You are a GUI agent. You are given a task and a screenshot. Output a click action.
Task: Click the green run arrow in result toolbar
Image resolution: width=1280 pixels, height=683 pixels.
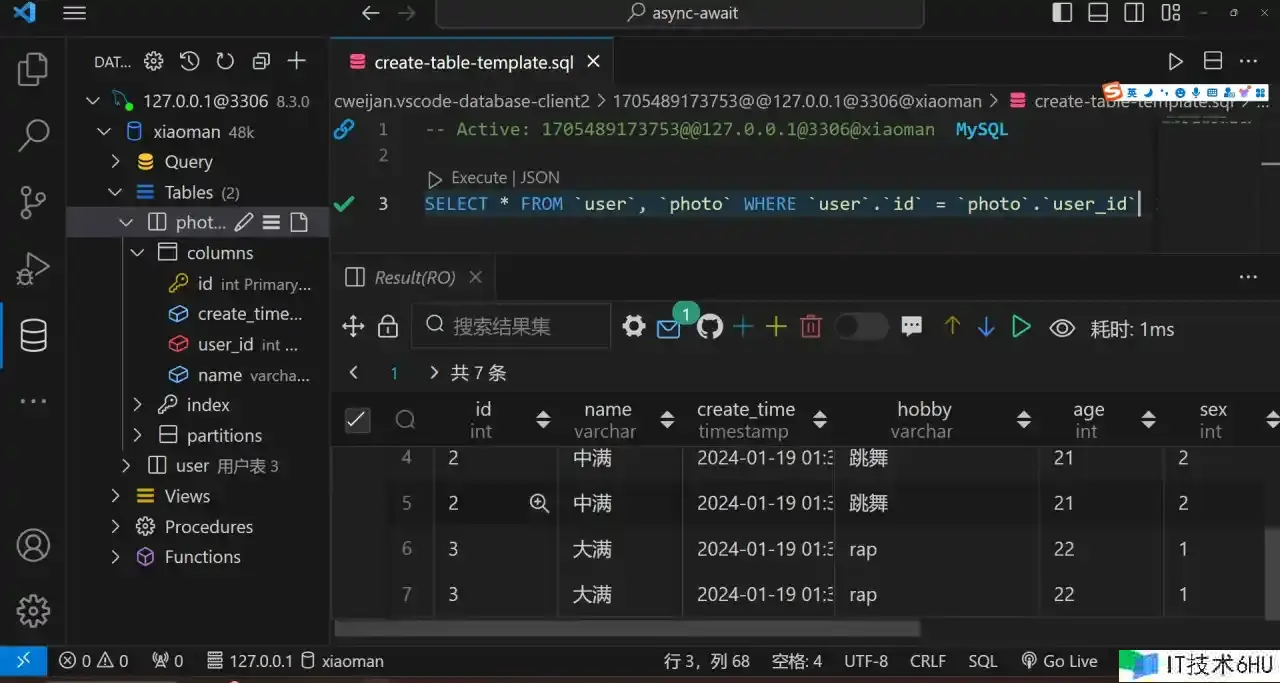pos(1020,327)
